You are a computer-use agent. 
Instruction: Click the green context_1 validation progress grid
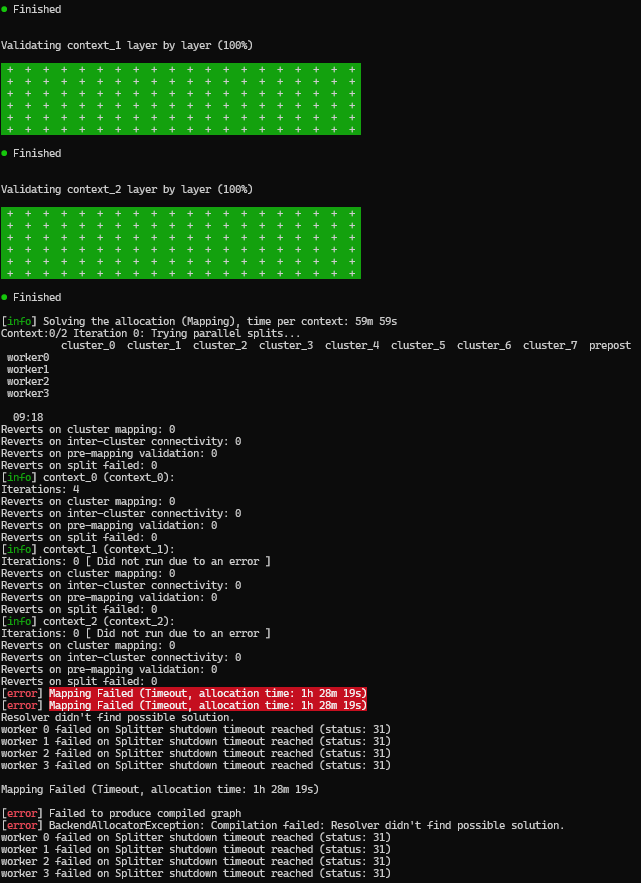coord(181,99)
